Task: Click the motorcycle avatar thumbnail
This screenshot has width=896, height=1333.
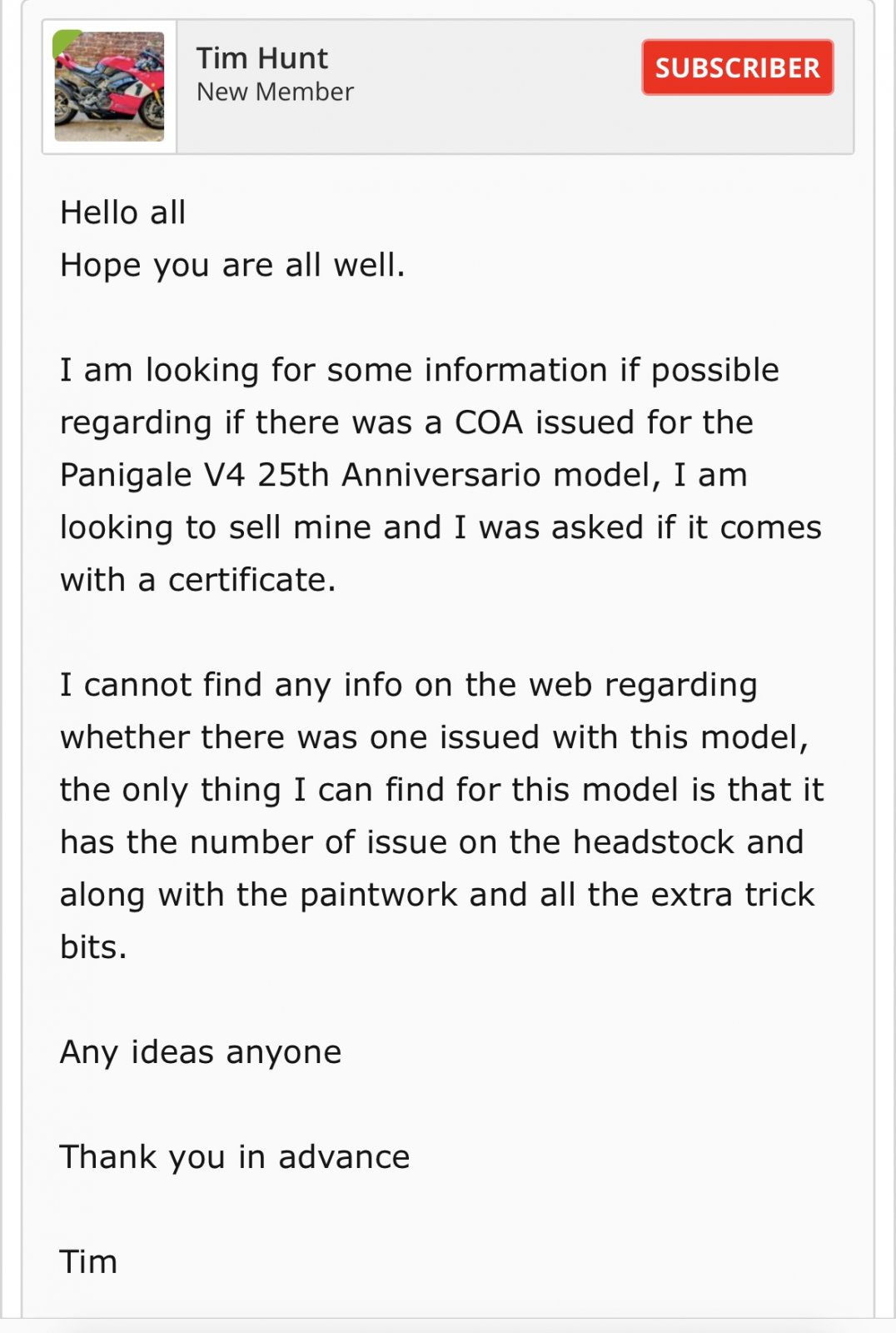Action: (x=109, y=87)
